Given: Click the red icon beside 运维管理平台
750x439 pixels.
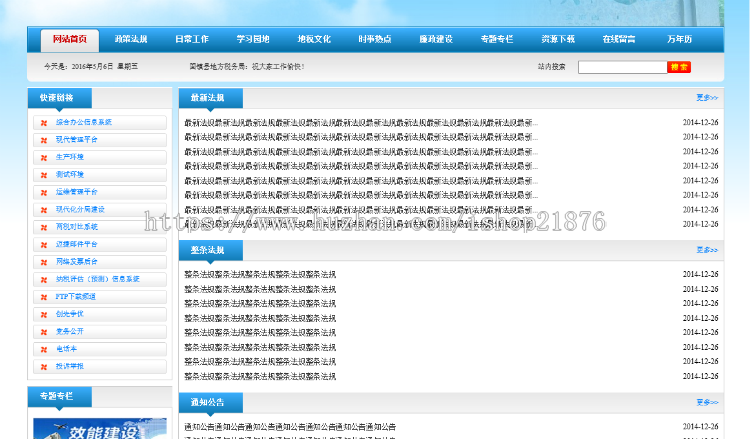Looking at the screenshot, I should click(44, 193).
